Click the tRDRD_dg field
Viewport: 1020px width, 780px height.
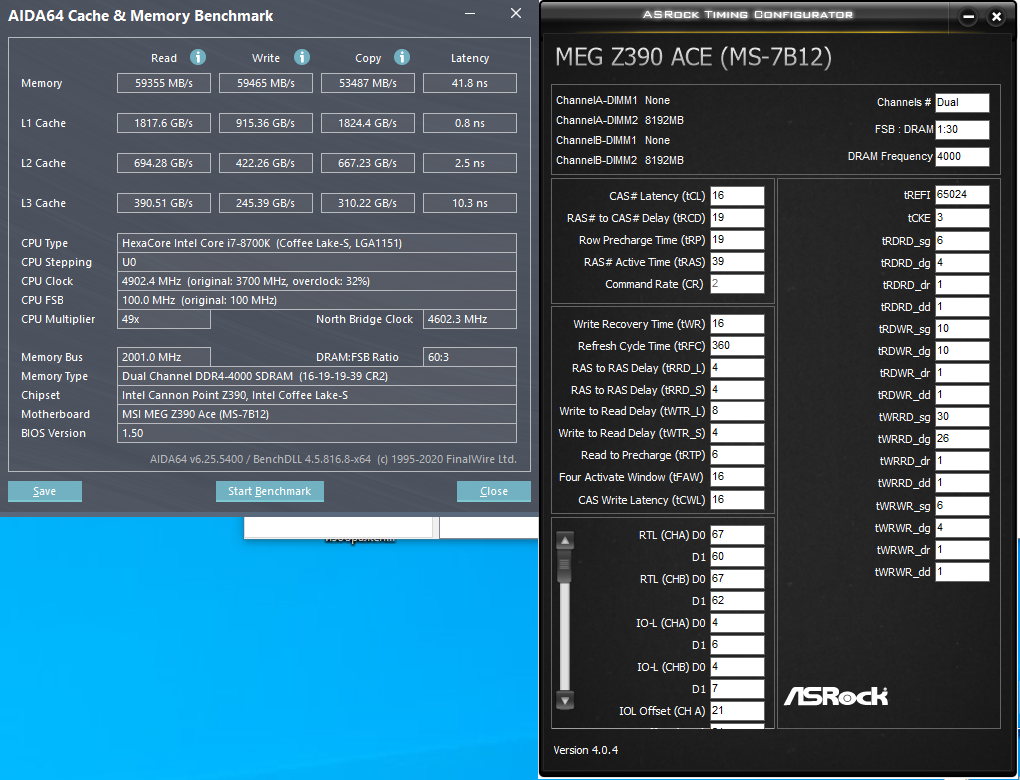tap(962, 263)
